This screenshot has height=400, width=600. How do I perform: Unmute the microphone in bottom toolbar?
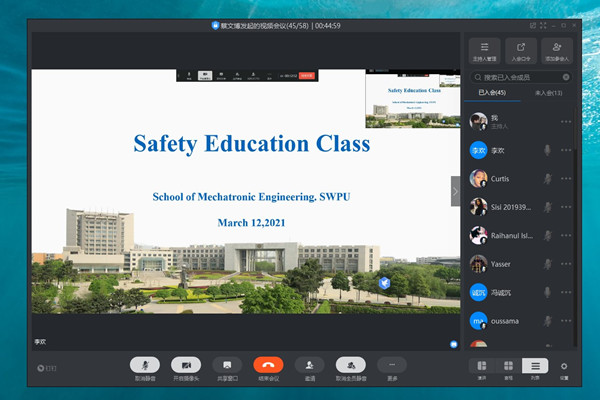coord(145,365)
